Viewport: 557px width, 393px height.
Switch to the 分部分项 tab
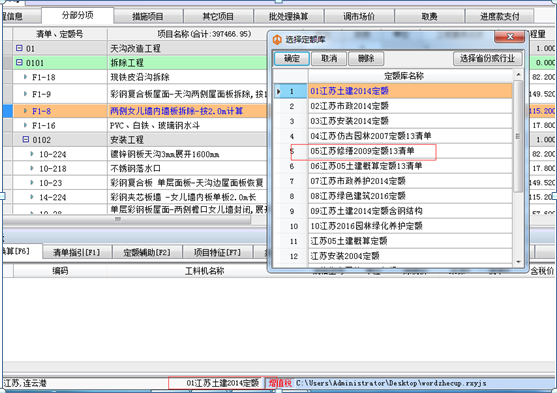[77, 16]
